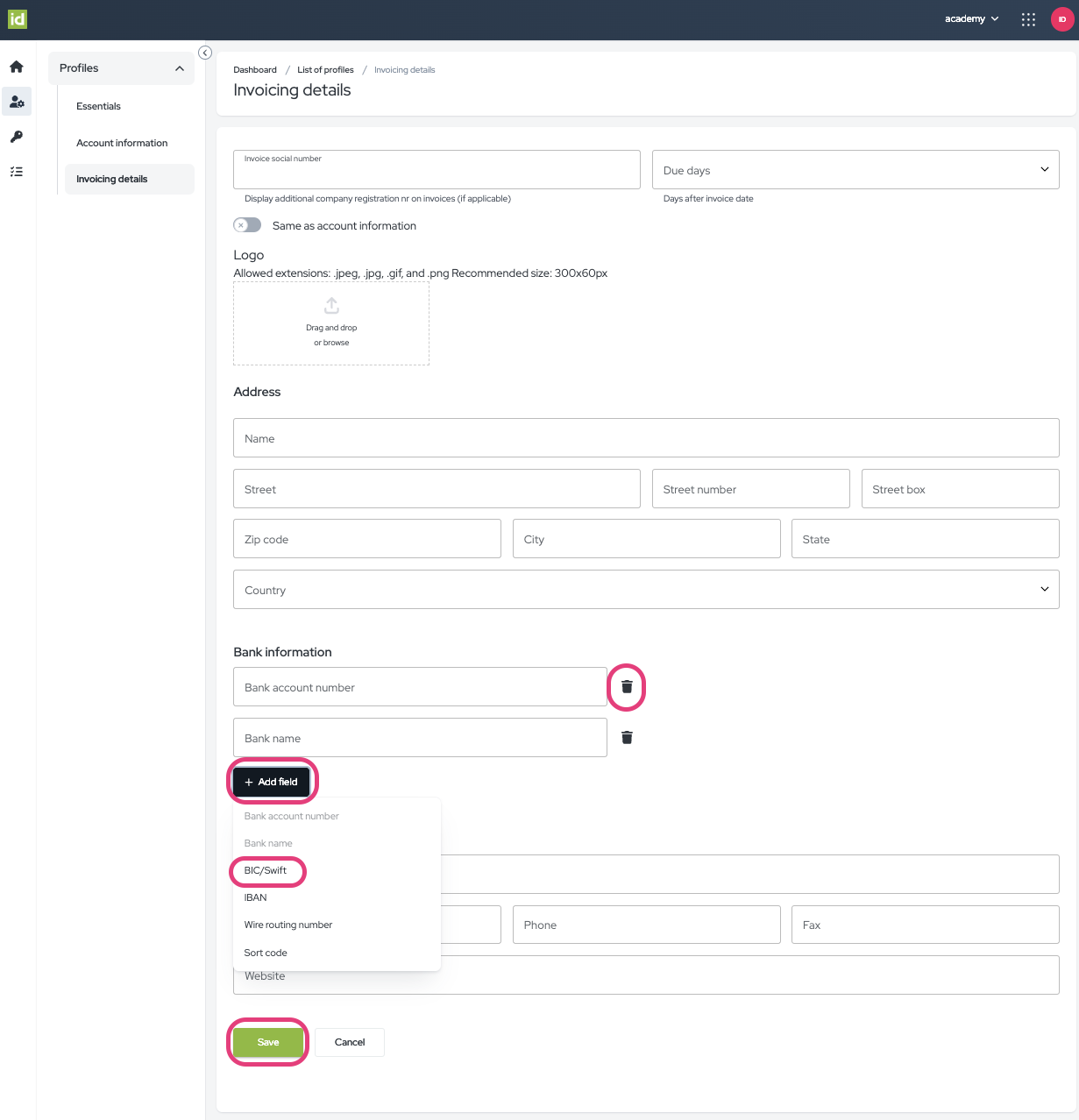Image resolution: width=1079 pixels, height=1120 pixels.
Task: Open the apps grid icon in top bar
Action: point(1027,18)
